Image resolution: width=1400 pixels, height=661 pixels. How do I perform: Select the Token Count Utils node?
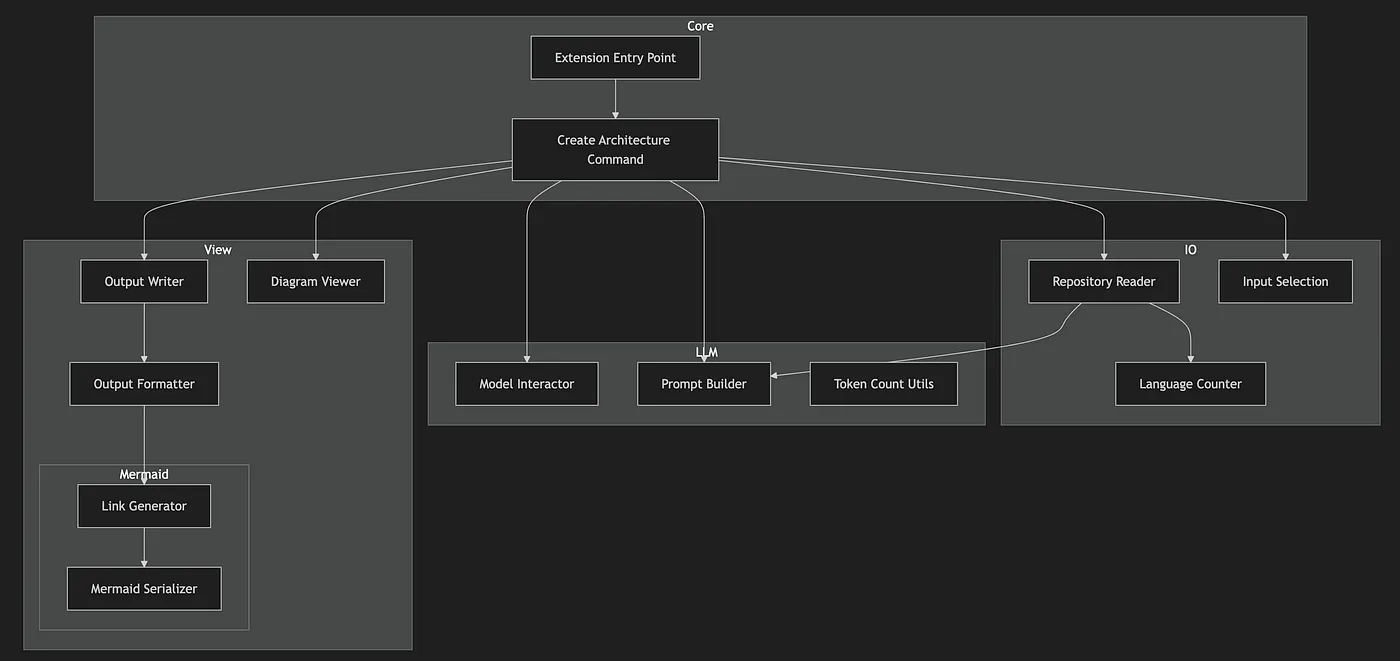coord(884,384)
